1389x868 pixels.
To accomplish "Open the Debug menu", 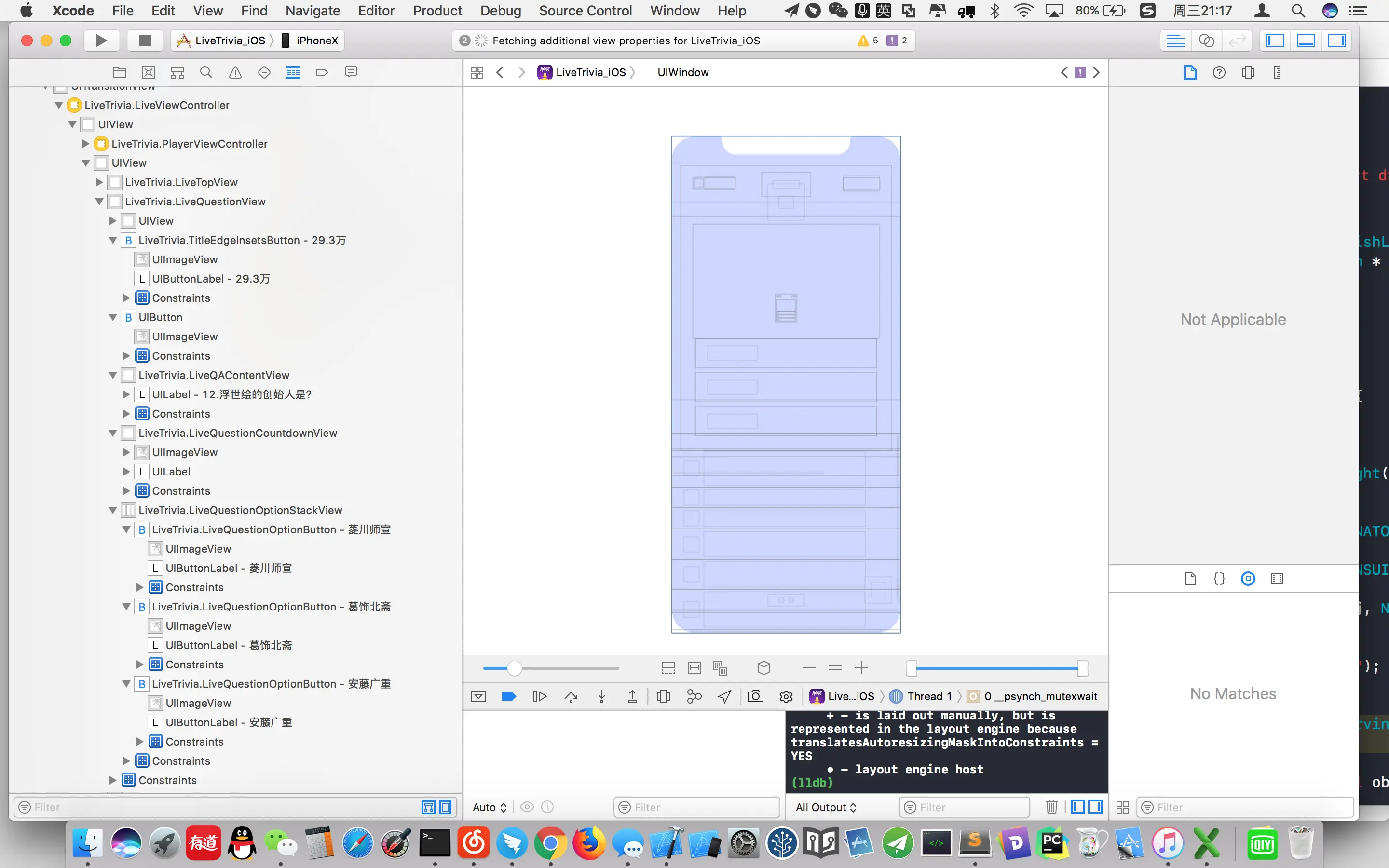I will pyautogui.click(x=501, y=10).
